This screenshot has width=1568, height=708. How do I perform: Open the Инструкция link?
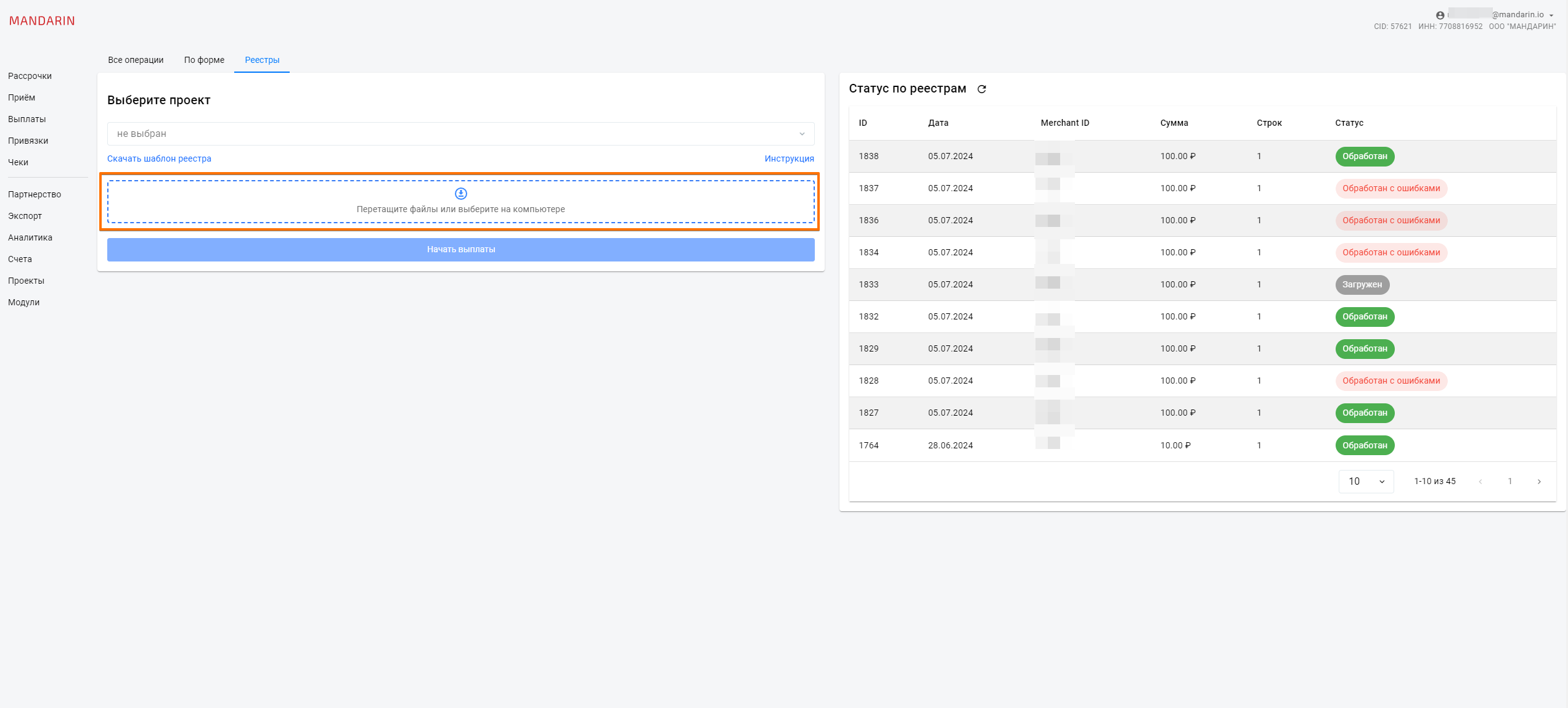(x=789, y=158)
